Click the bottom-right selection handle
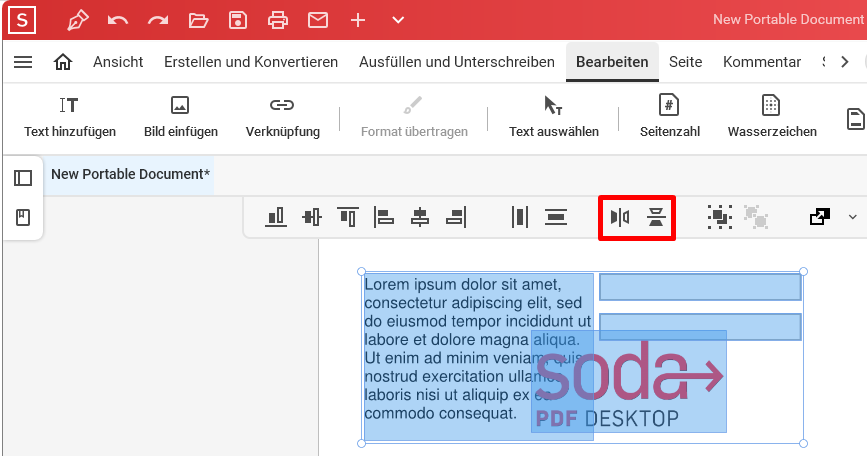Screen dimensions: 867x456 (x=803, y=443)
